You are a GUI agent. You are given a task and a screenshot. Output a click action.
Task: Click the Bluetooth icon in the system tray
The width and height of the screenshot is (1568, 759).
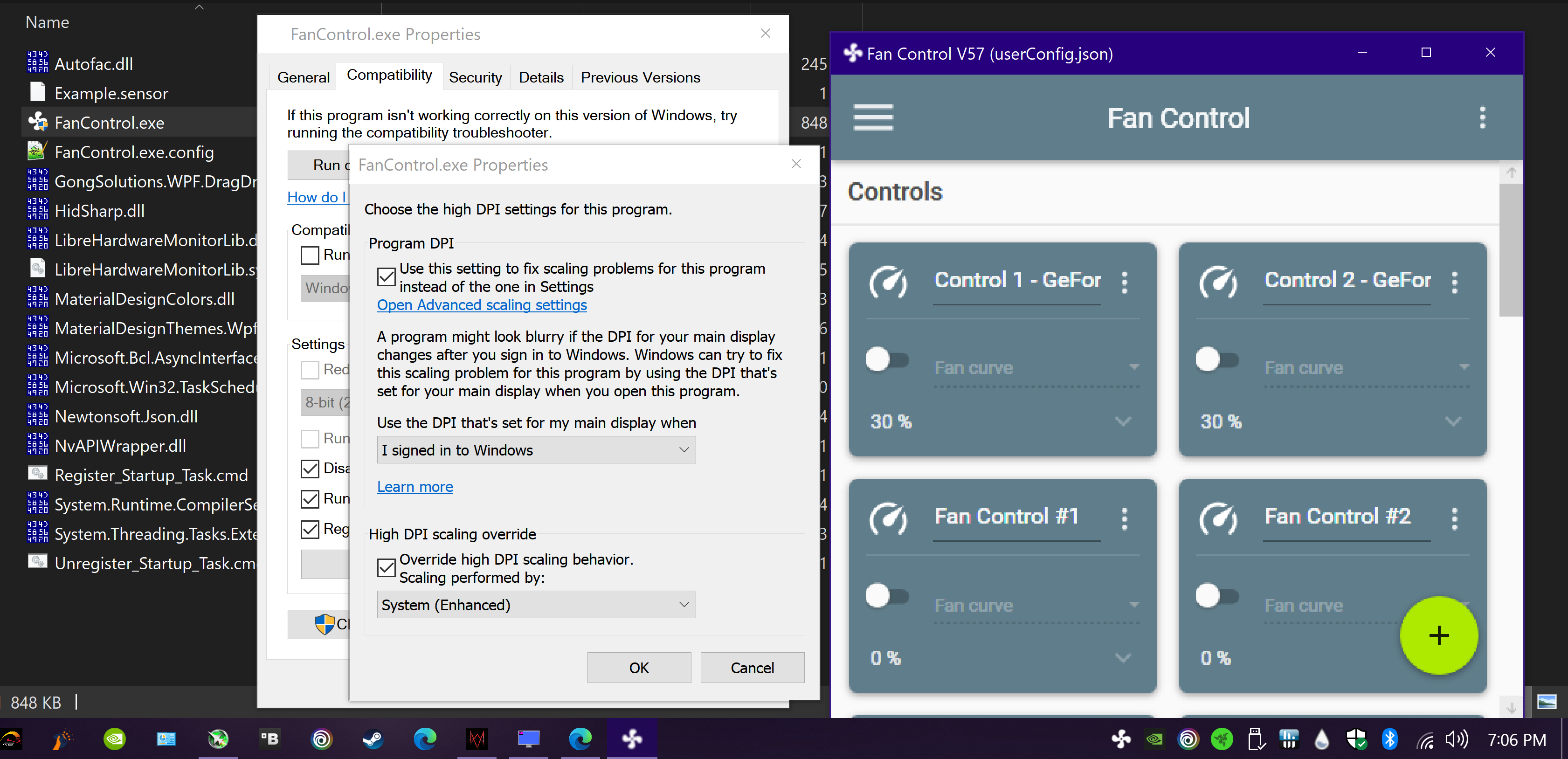point(1391,739)
